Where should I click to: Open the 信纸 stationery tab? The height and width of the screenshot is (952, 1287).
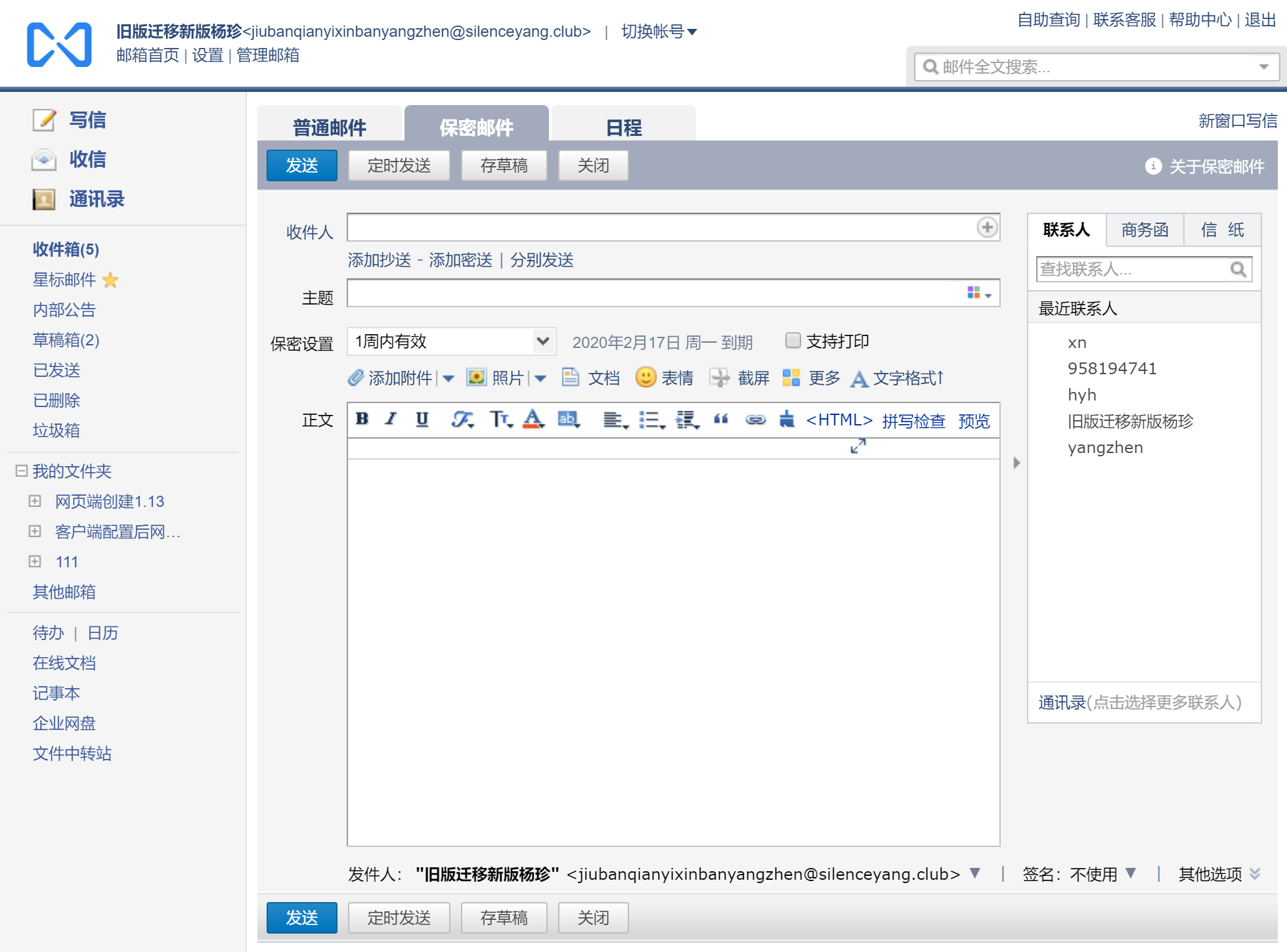[1223, 230]
